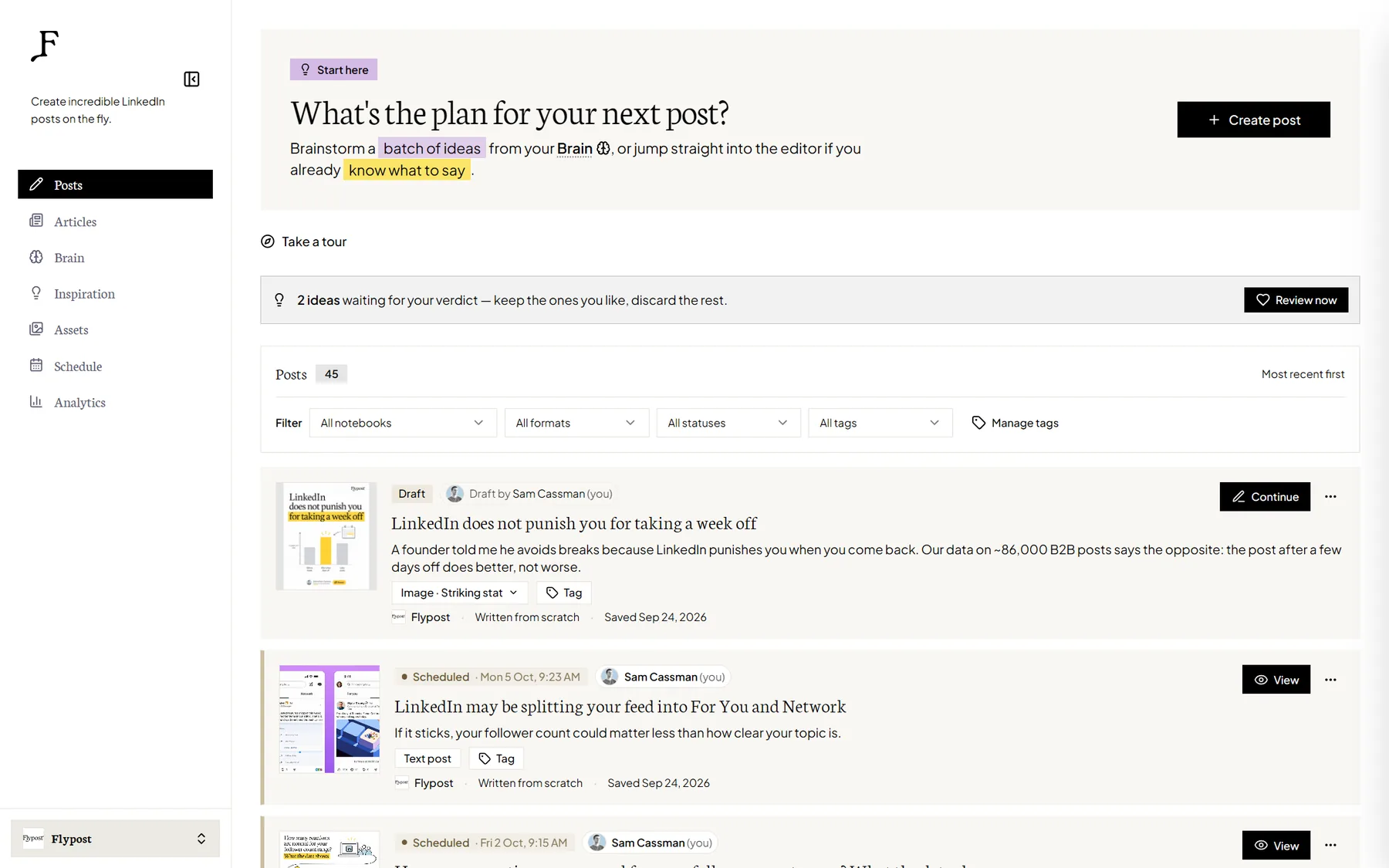
Task: Open the three-dot menu for the Fri 2 Oct post
Action: click(x=1330, y=845)
